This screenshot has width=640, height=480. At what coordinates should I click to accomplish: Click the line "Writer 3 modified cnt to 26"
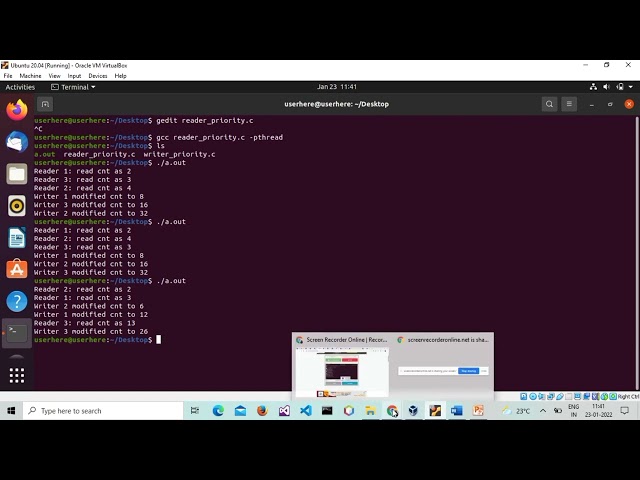pyautogui.click(x=91, y=331)
